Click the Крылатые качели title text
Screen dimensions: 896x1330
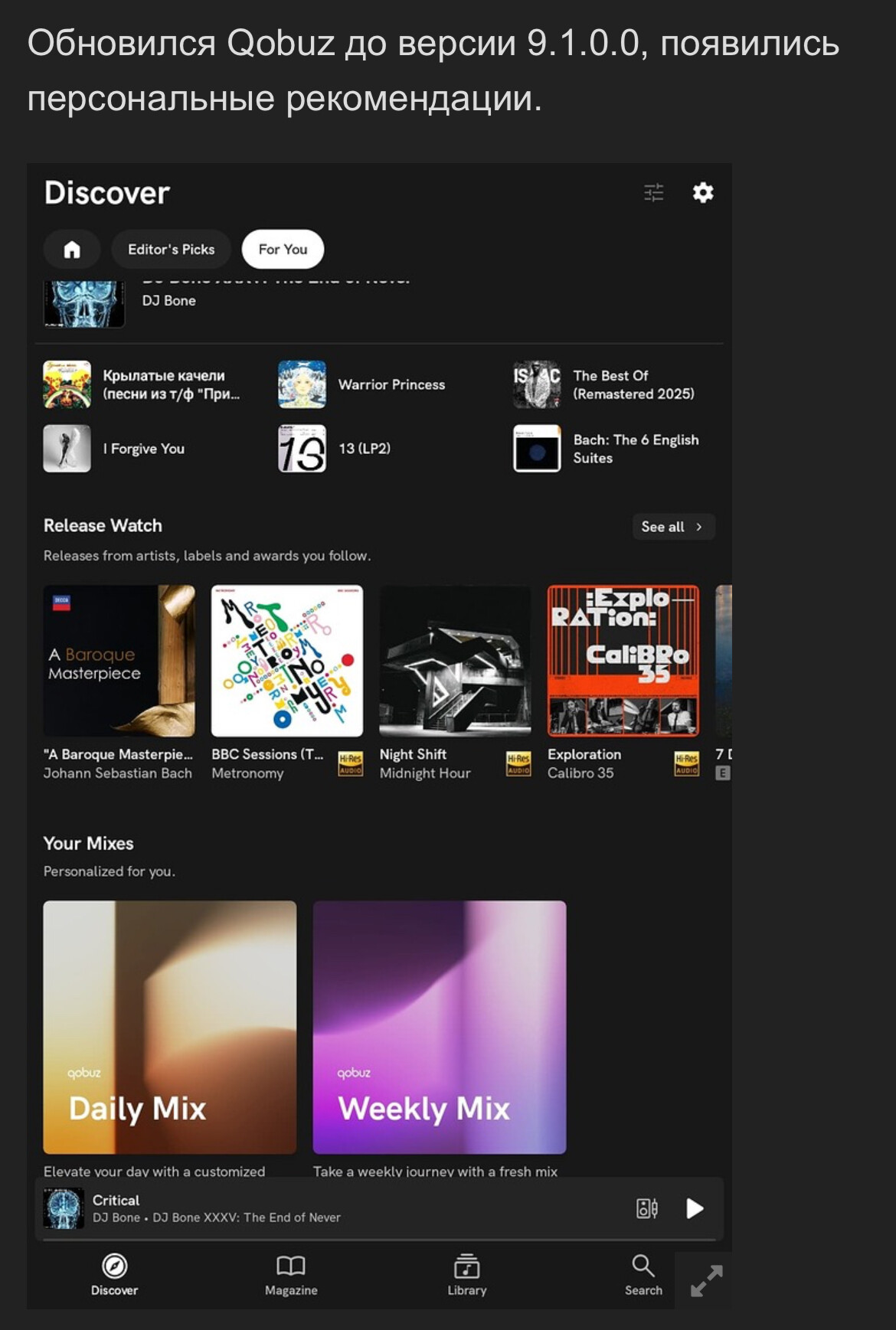(x=172, y=384)
